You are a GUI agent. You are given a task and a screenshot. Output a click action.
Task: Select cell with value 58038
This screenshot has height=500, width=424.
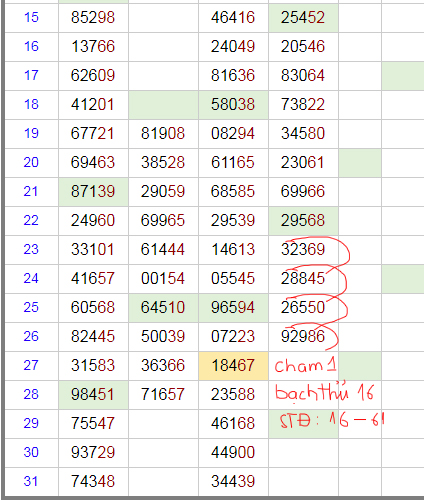tap(233, 105)
